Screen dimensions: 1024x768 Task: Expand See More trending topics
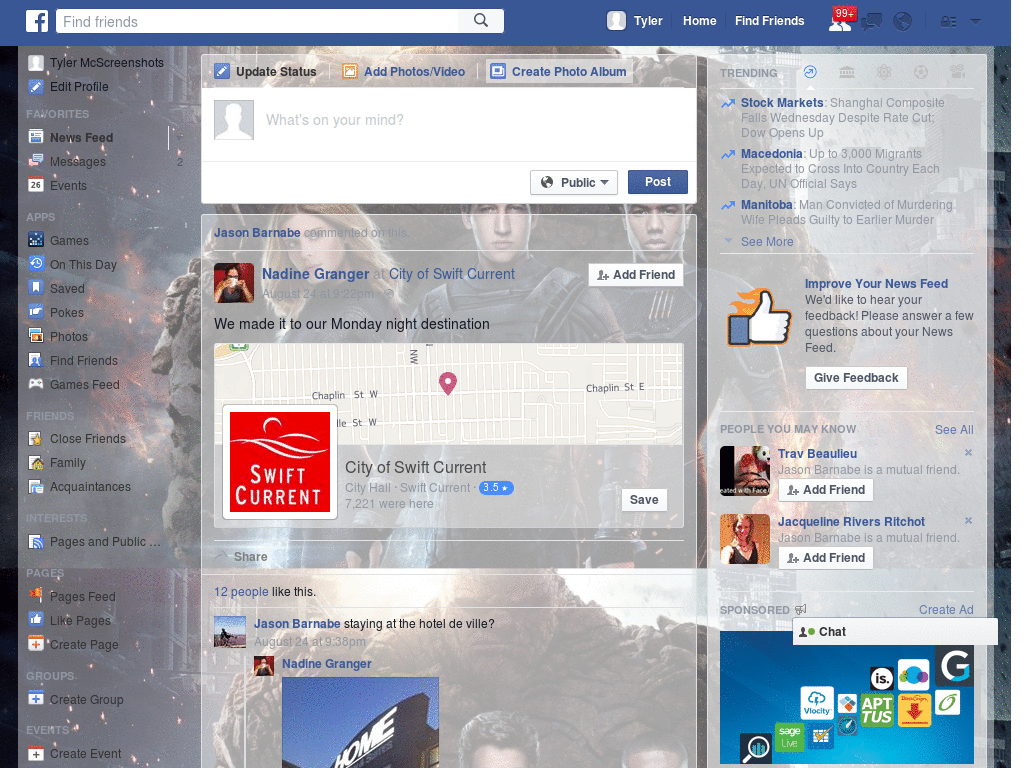tap(767, 242)
